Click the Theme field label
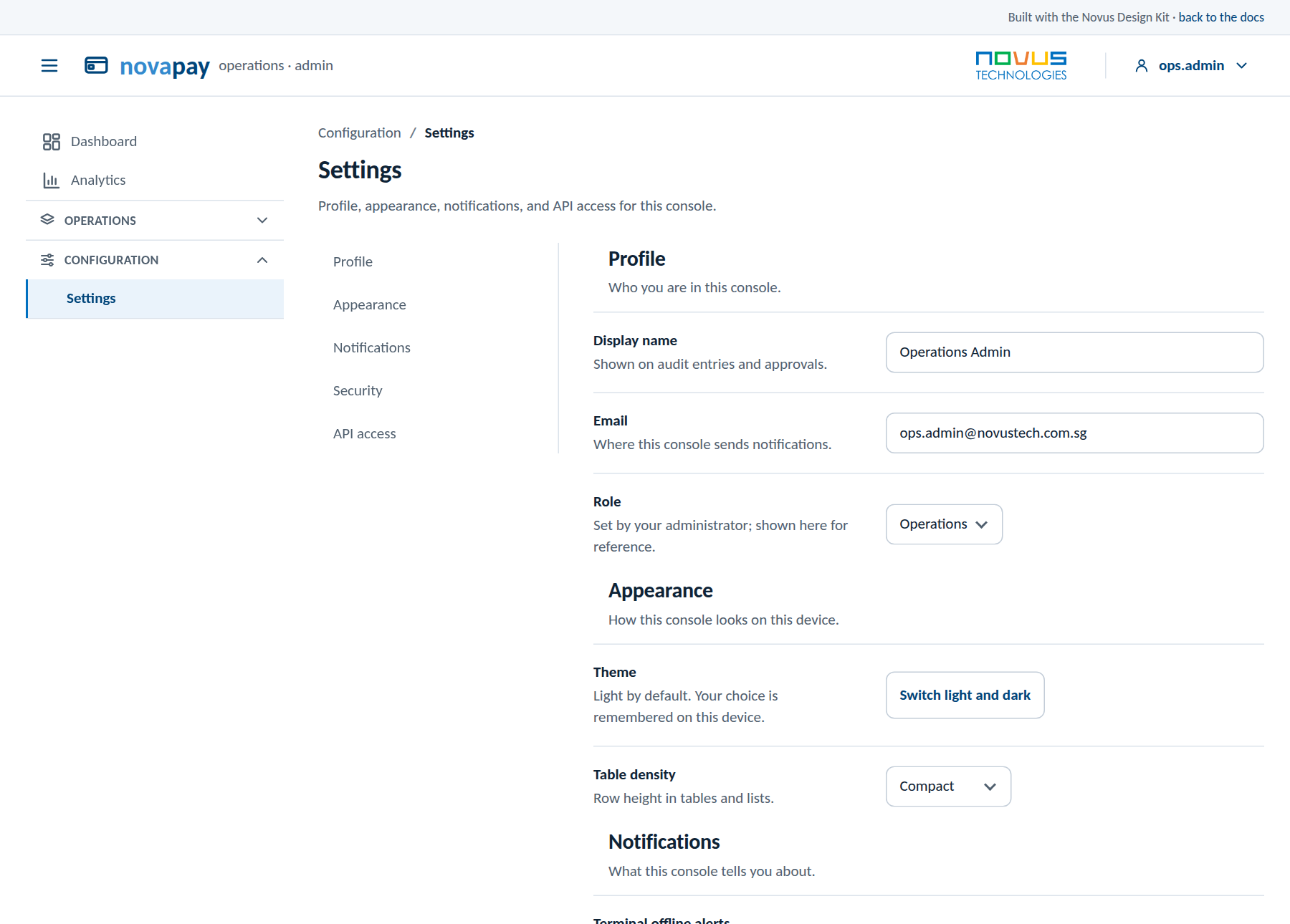The image size is (1290, 924). pyautogui.click(x=614, y=673)
